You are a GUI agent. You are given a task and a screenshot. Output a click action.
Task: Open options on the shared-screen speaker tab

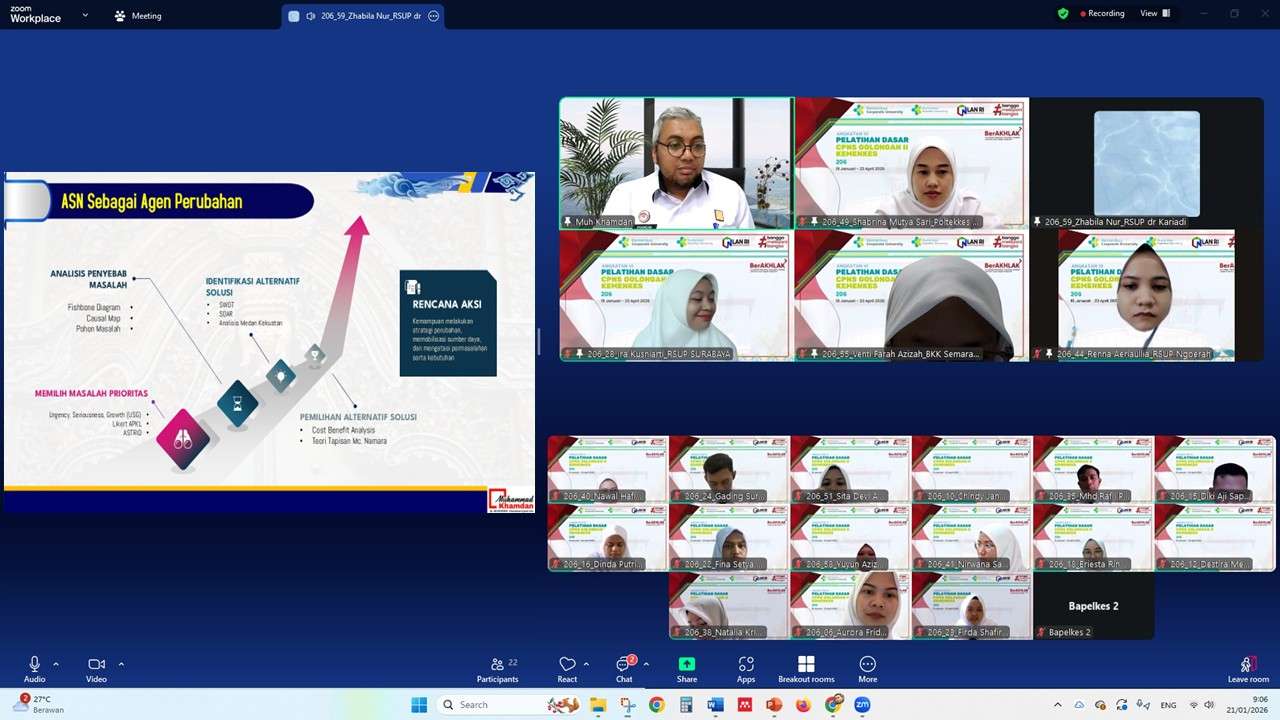pyautogui.click(x=433, y=16)
